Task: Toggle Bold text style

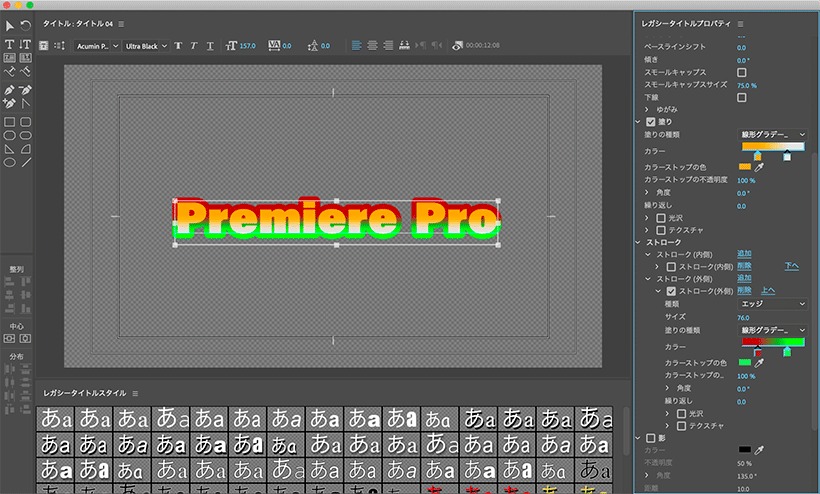Action: 178,45
